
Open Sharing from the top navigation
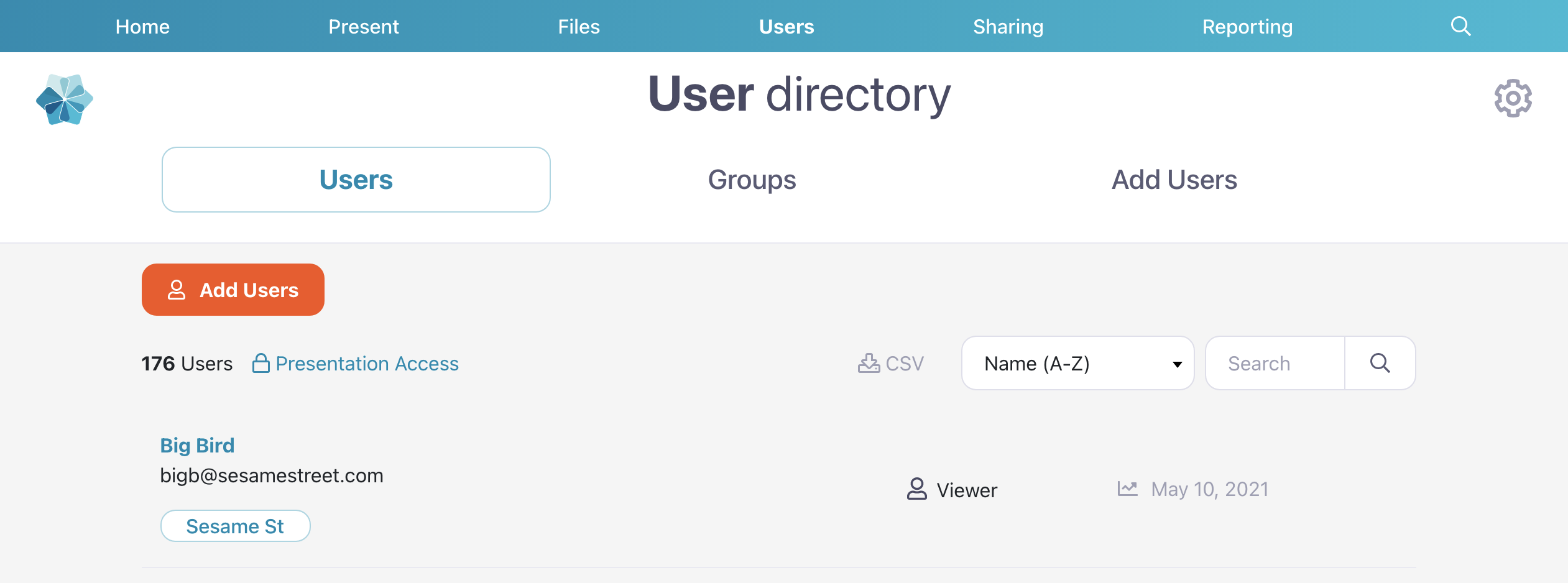click(x=1008, y=26)
